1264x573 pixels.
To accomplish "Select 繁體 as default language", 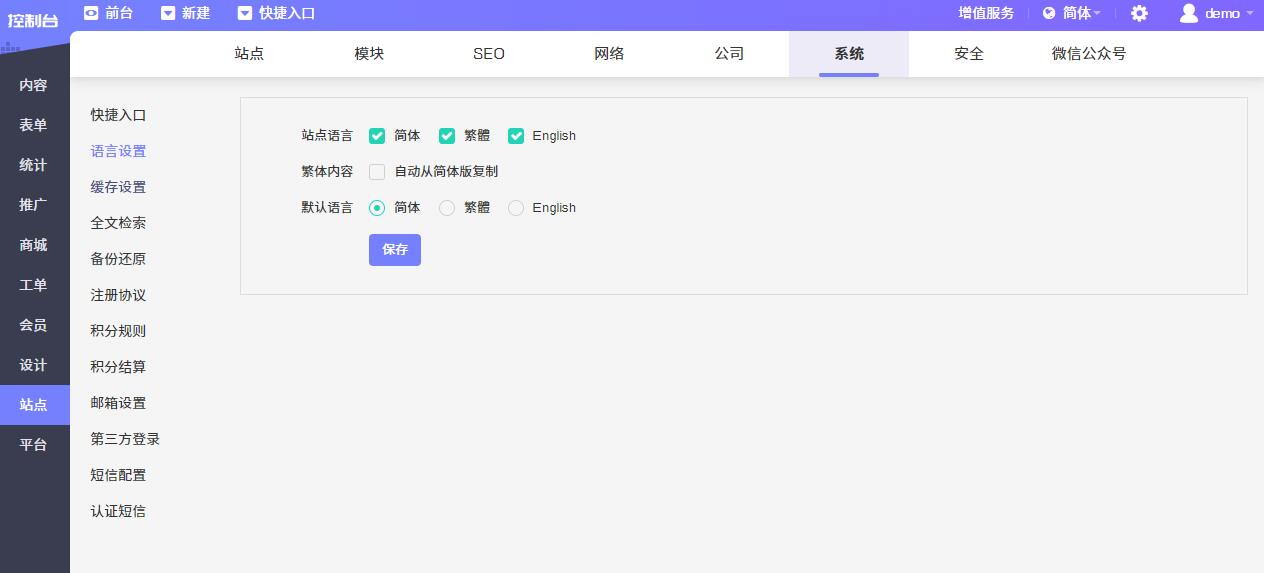I will point(447,208).
